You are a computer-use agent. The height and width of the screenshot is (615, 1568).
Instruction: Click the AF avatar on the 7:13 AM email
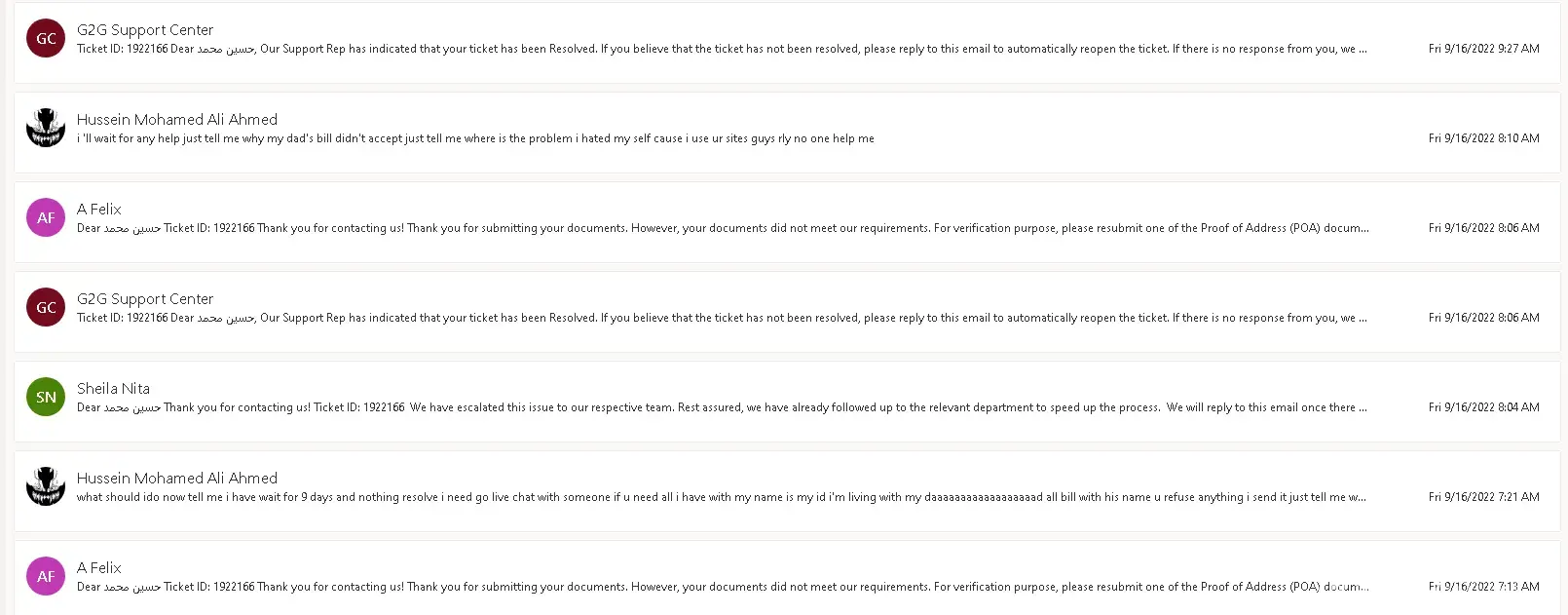[x=46, y=577]
